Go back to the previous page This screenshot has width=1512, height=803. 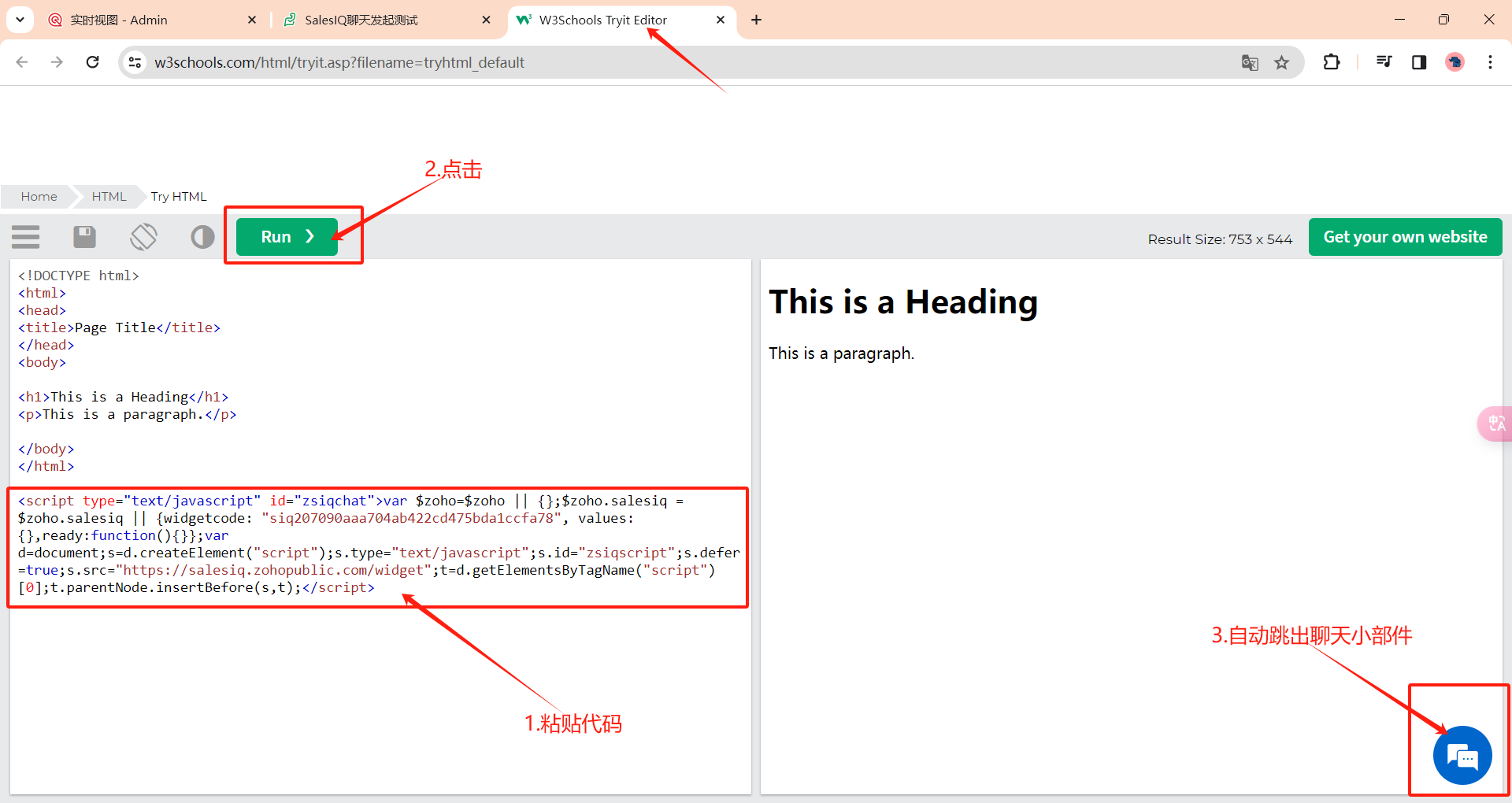(22, 62)
